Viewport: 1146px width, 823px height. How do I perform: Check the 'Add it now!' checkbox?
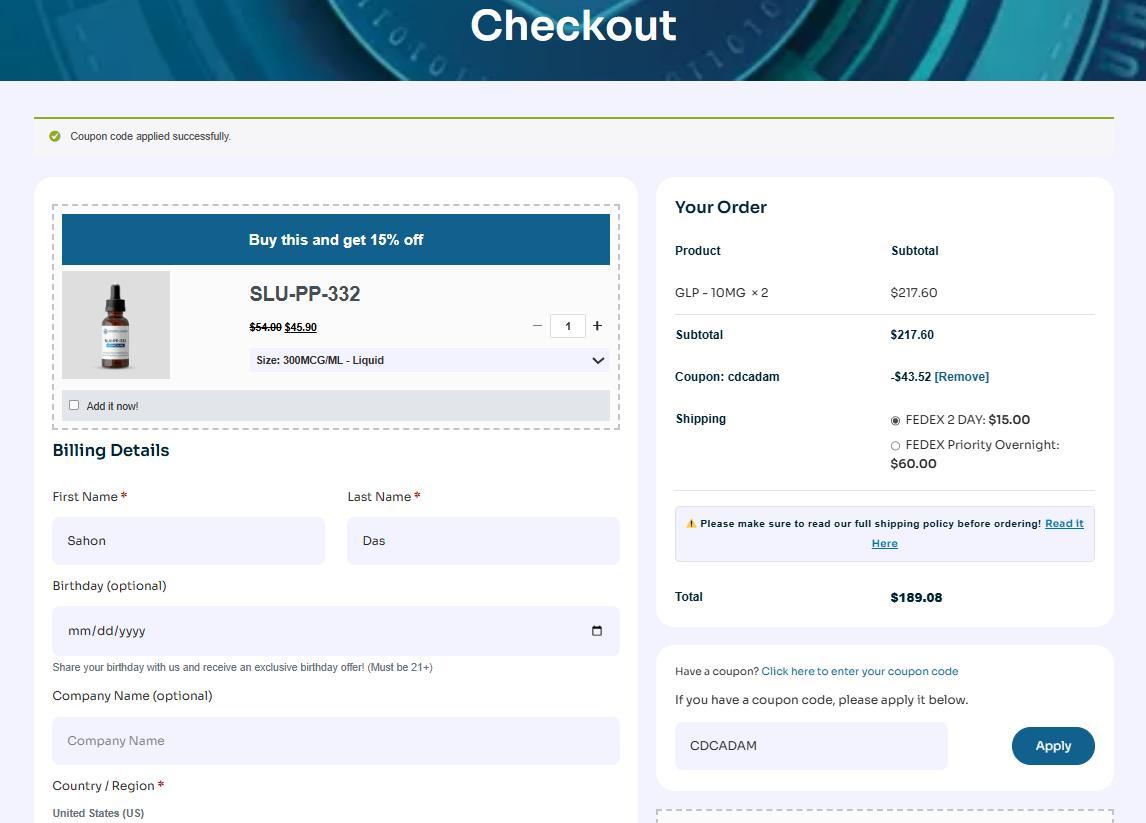pos(74,405)
